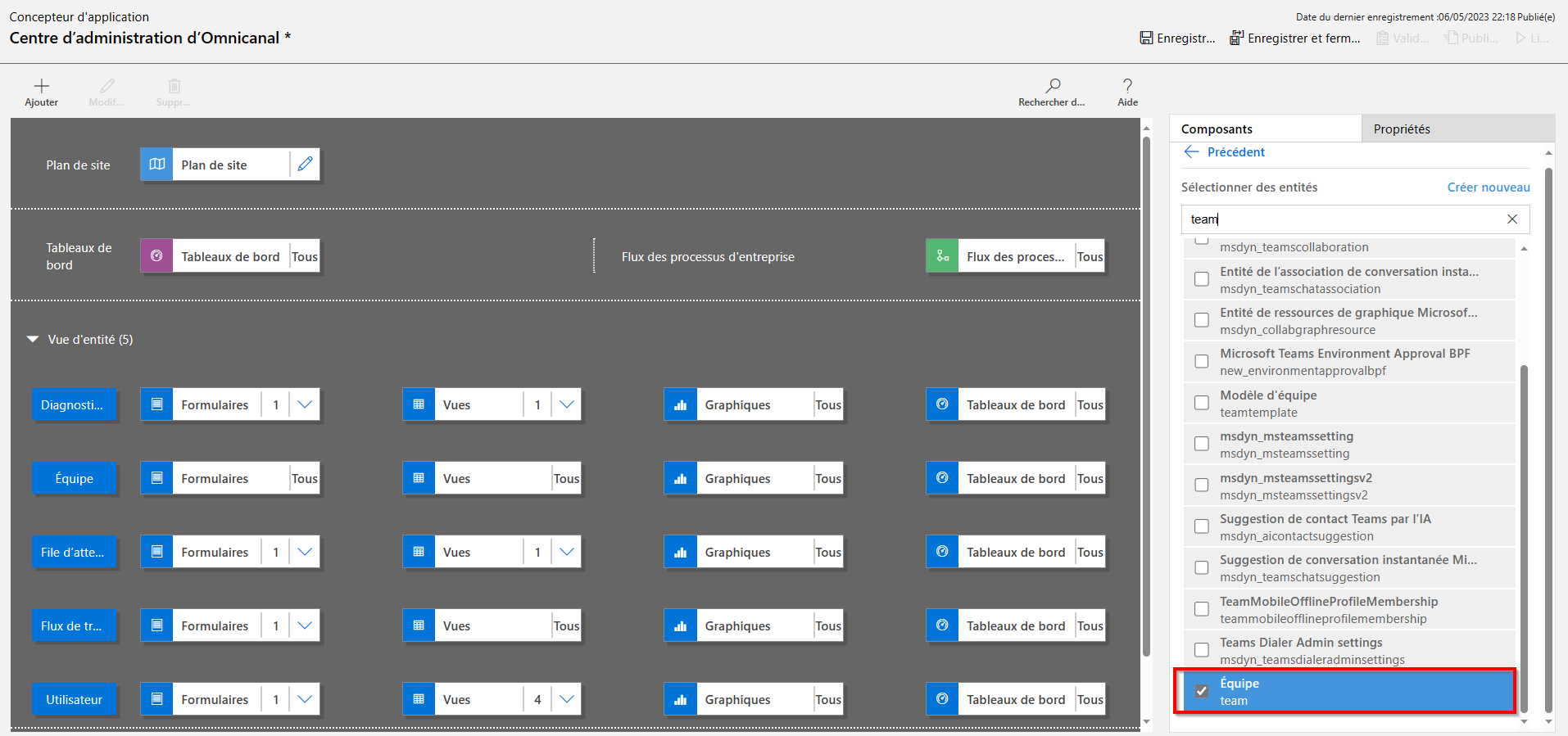Select the File d'atte... entity button
Viewport: 1568px width, 736px height.
pos(74,552)
